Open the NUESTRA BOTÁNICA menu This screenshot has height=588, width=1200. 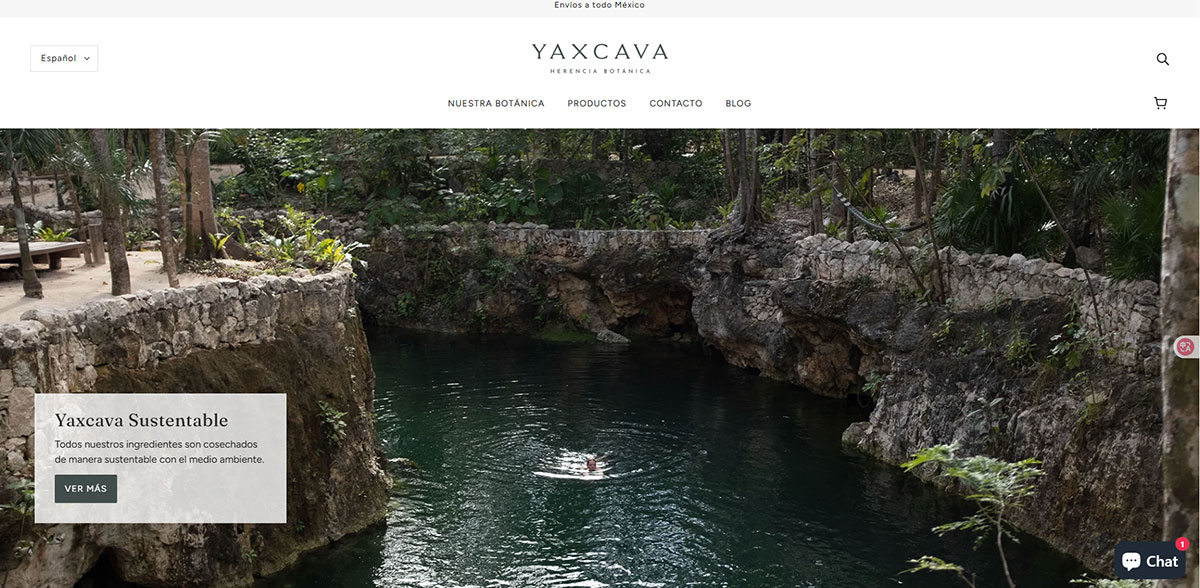click(496, 103)
